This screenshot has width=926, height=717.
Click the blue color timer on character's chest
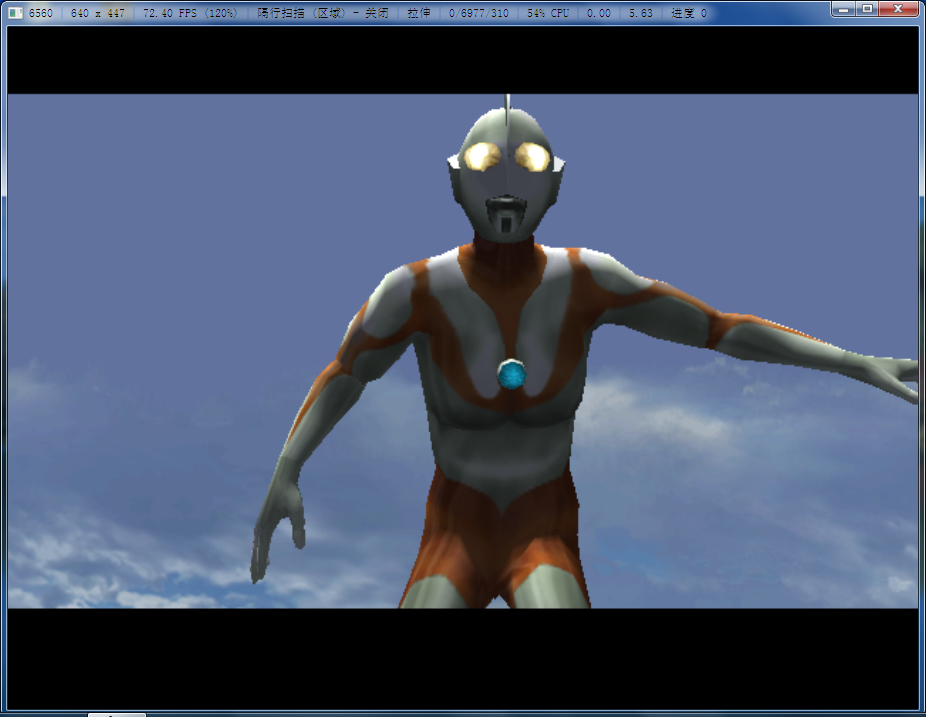click(511, 374)
